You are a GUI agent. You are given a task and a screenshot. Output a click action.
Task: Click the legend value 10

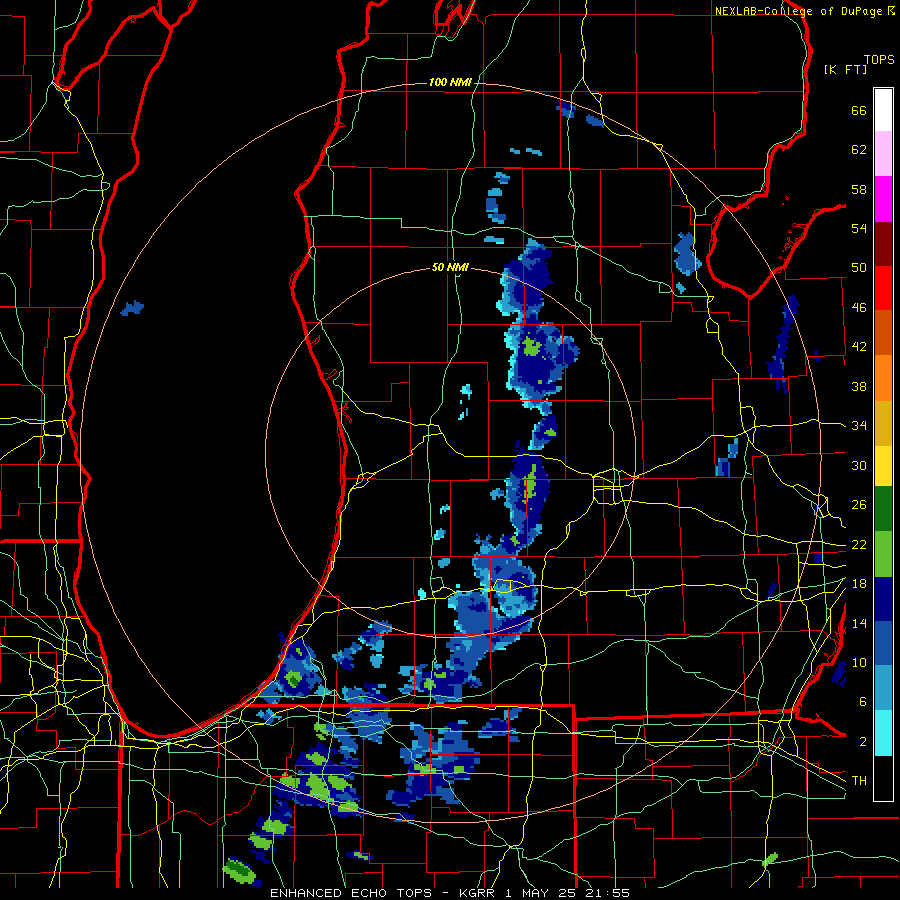pyautogui.click(x=859, y=662)
